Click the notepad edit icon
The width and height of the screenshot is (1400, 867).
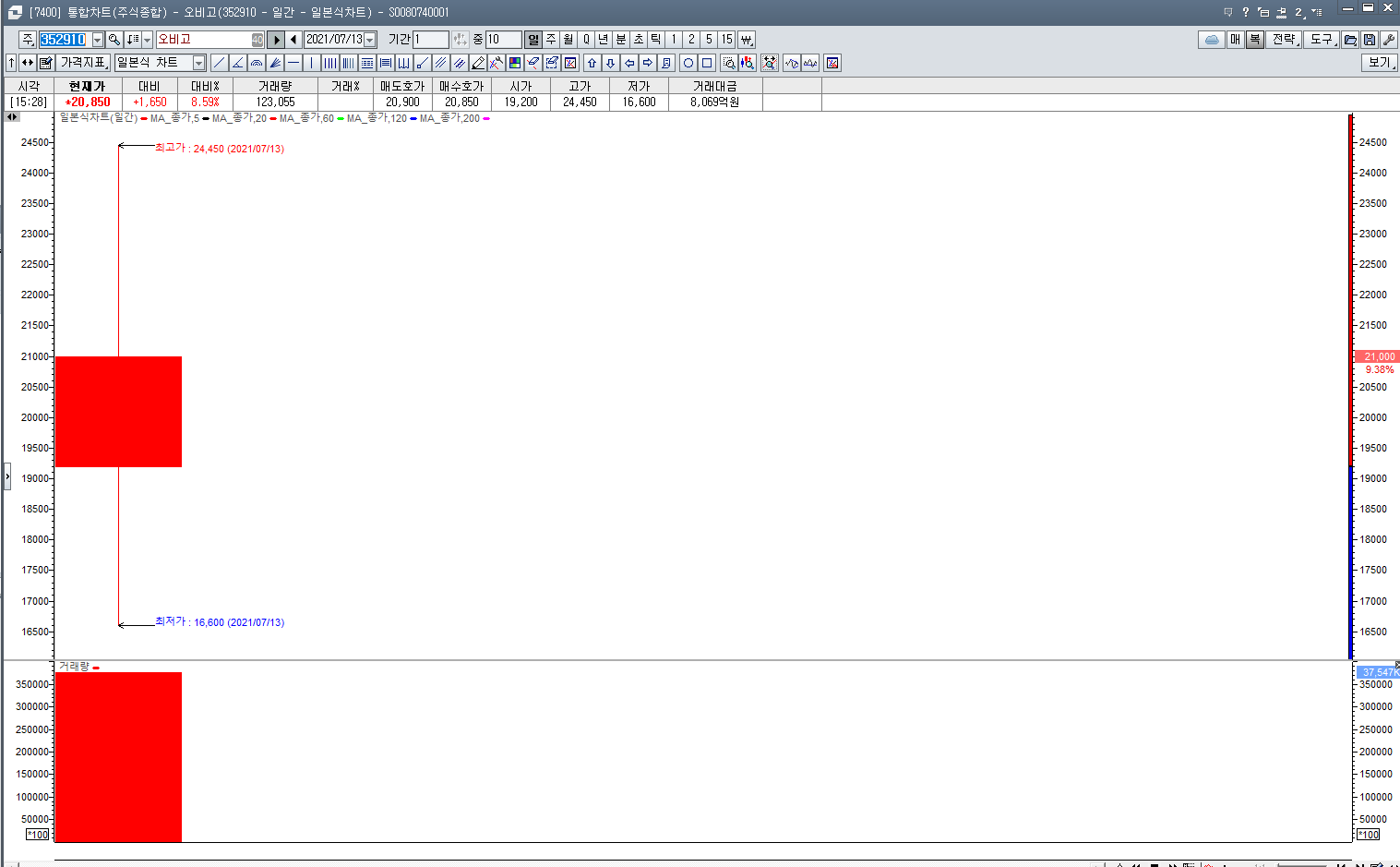(46, 63)
